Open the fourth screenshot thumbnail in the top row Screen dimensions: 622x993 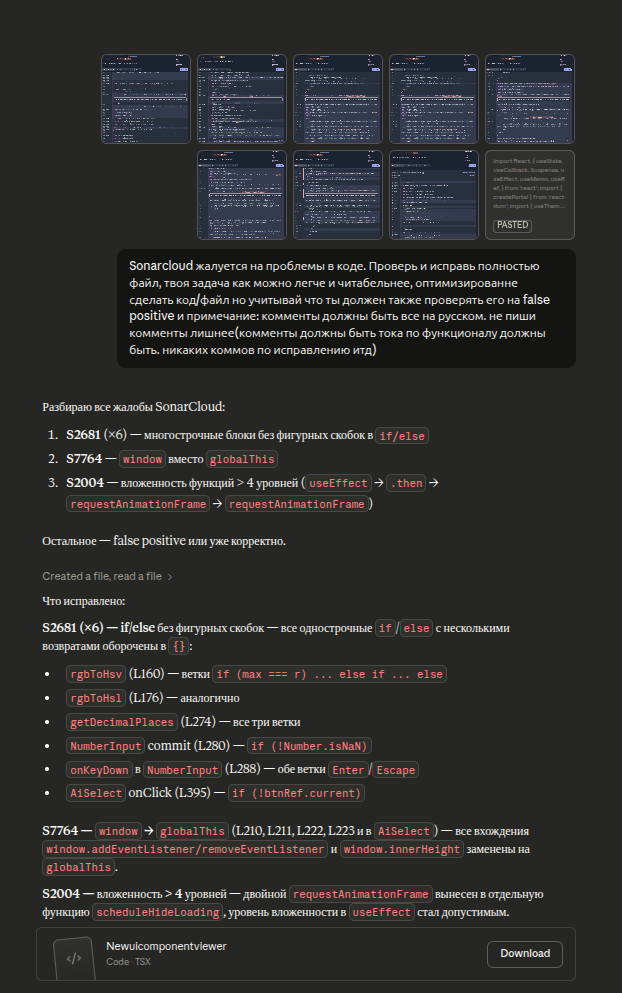pyautogui.click(x=434, y=98)
